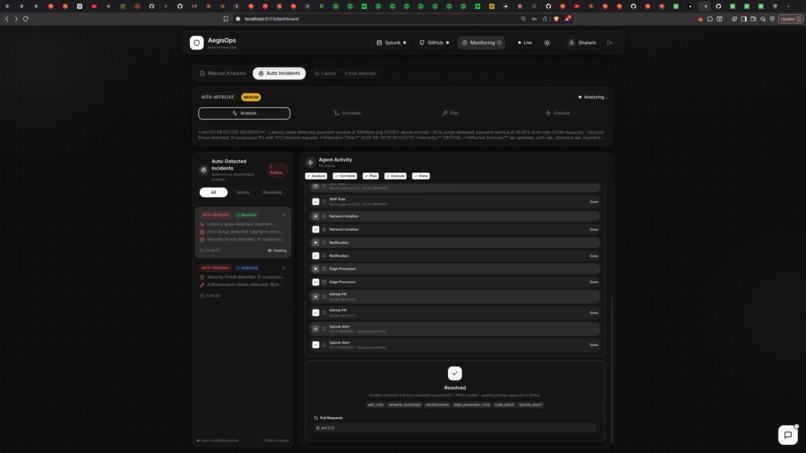Toggle the Analyze chip in Agent Activity

pos(316,176)
